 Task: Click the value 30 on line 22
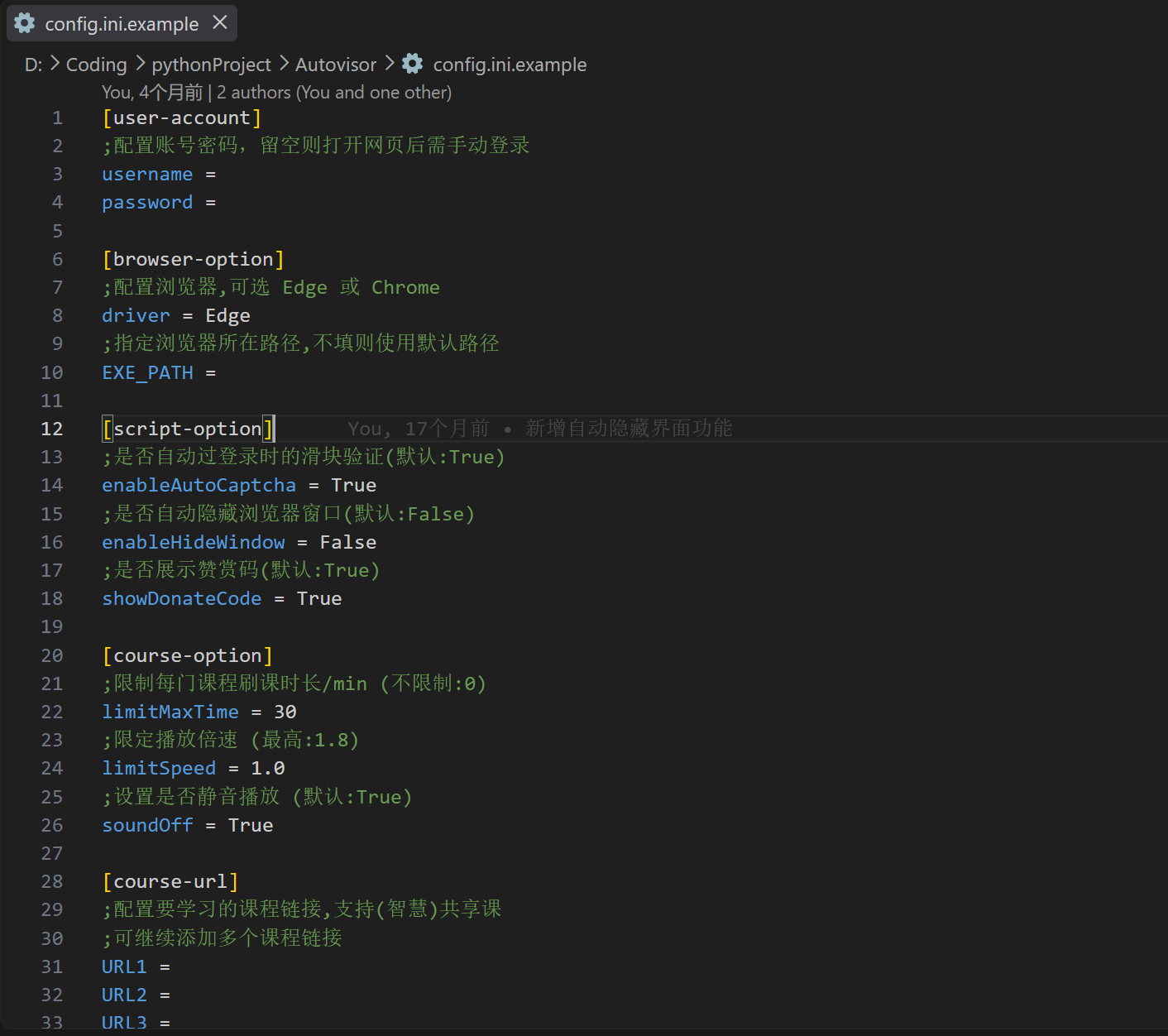point(285,712)
